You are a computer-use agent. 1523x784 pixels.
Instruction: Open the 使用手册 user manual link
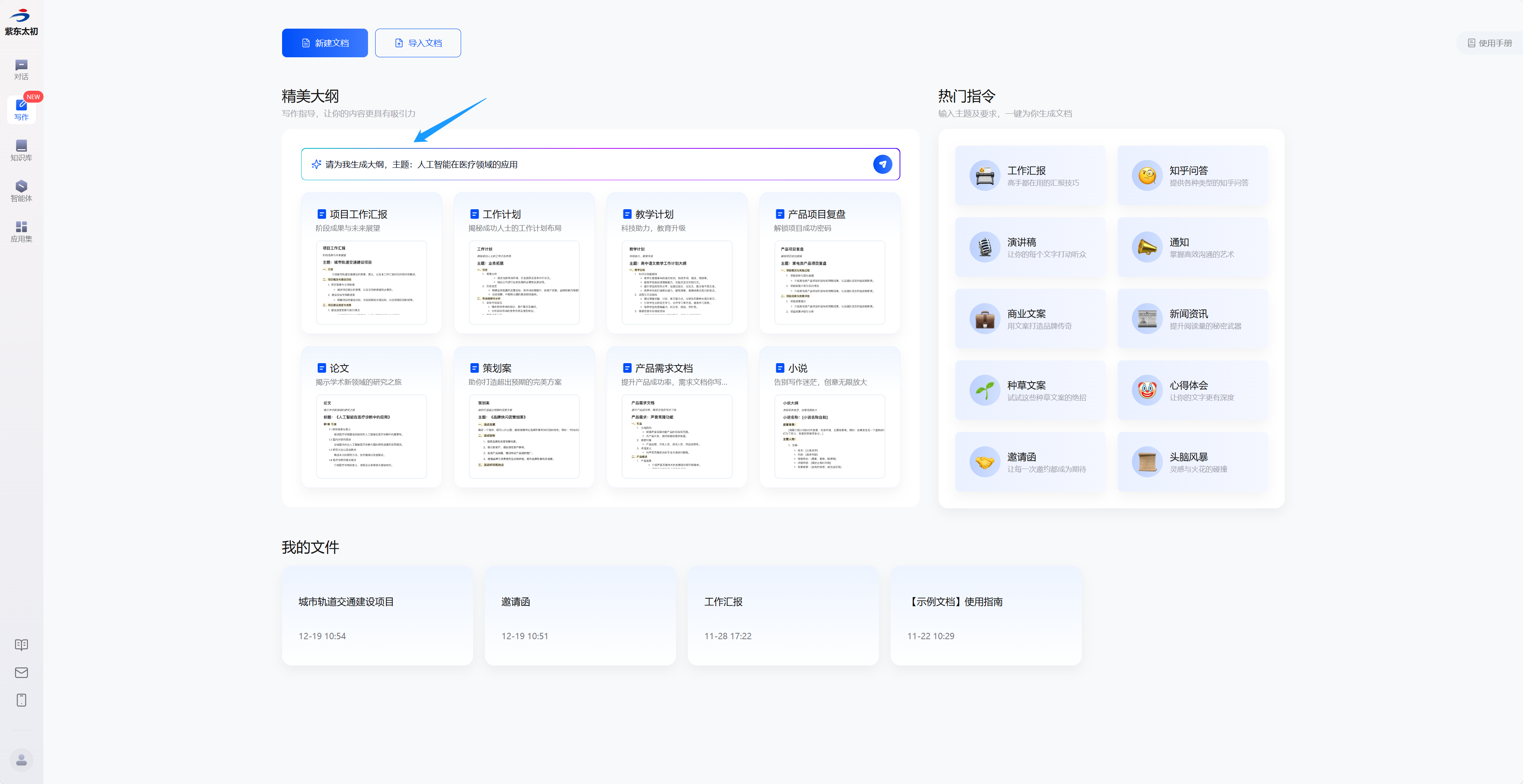point(1489,43)
